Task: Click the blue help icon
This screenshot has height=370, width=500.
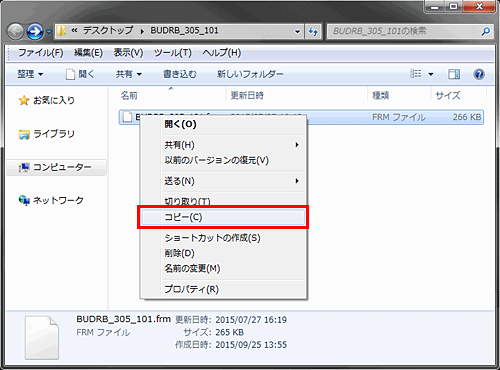Action: (479, 74)
